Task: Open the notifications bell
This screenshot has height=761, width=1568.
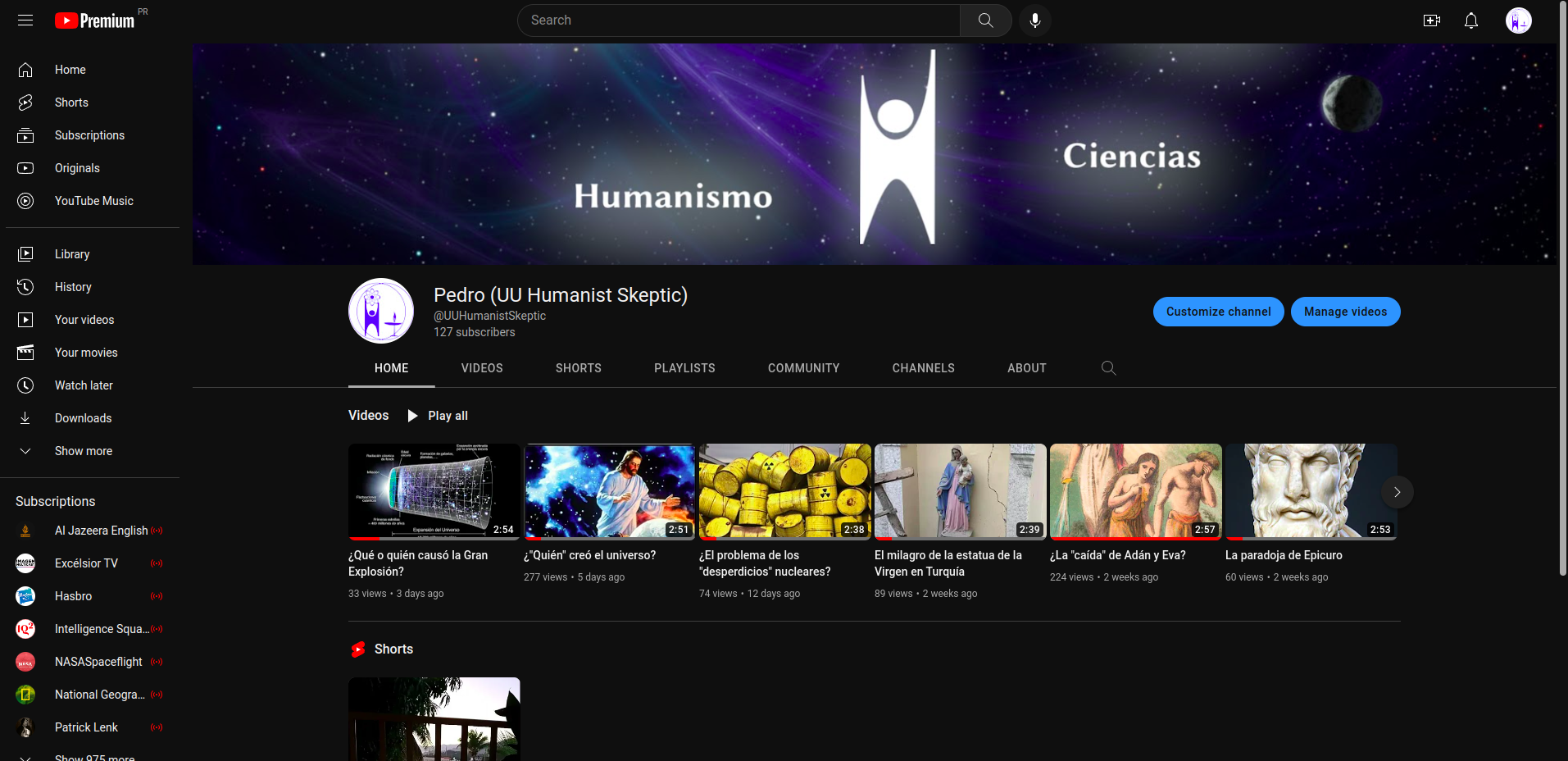Action: [x=1470, y=20]
